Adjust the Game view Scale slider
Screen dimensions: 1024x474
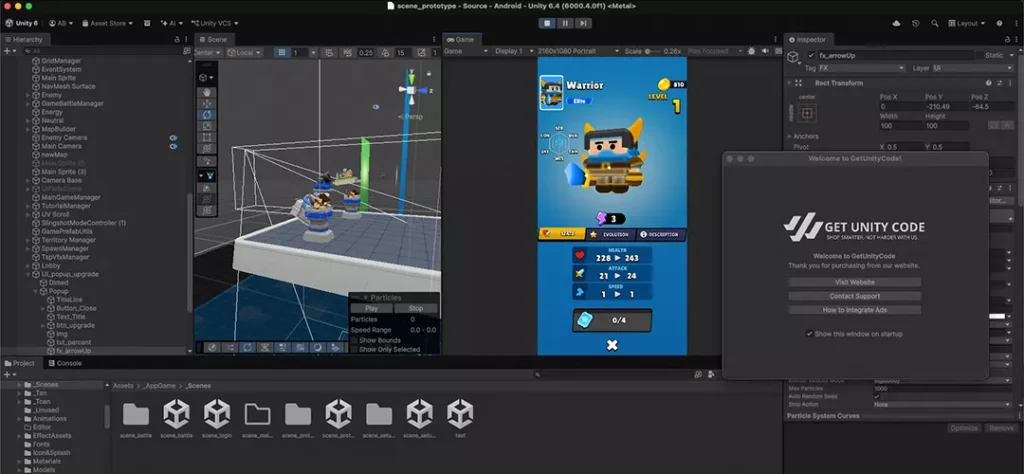654,51
